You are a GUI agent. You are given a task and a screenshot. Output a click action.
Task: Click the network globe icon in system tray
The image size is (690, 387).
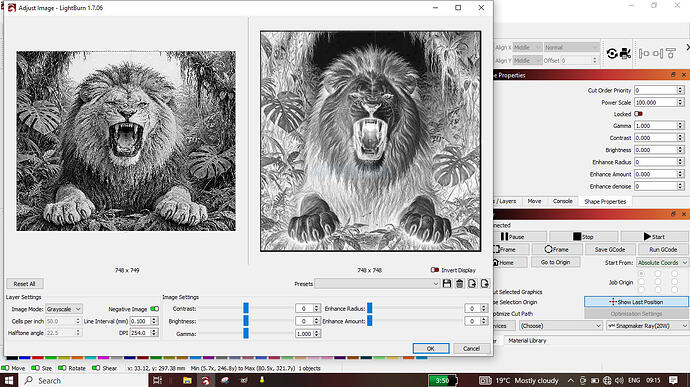pos(607,380)
